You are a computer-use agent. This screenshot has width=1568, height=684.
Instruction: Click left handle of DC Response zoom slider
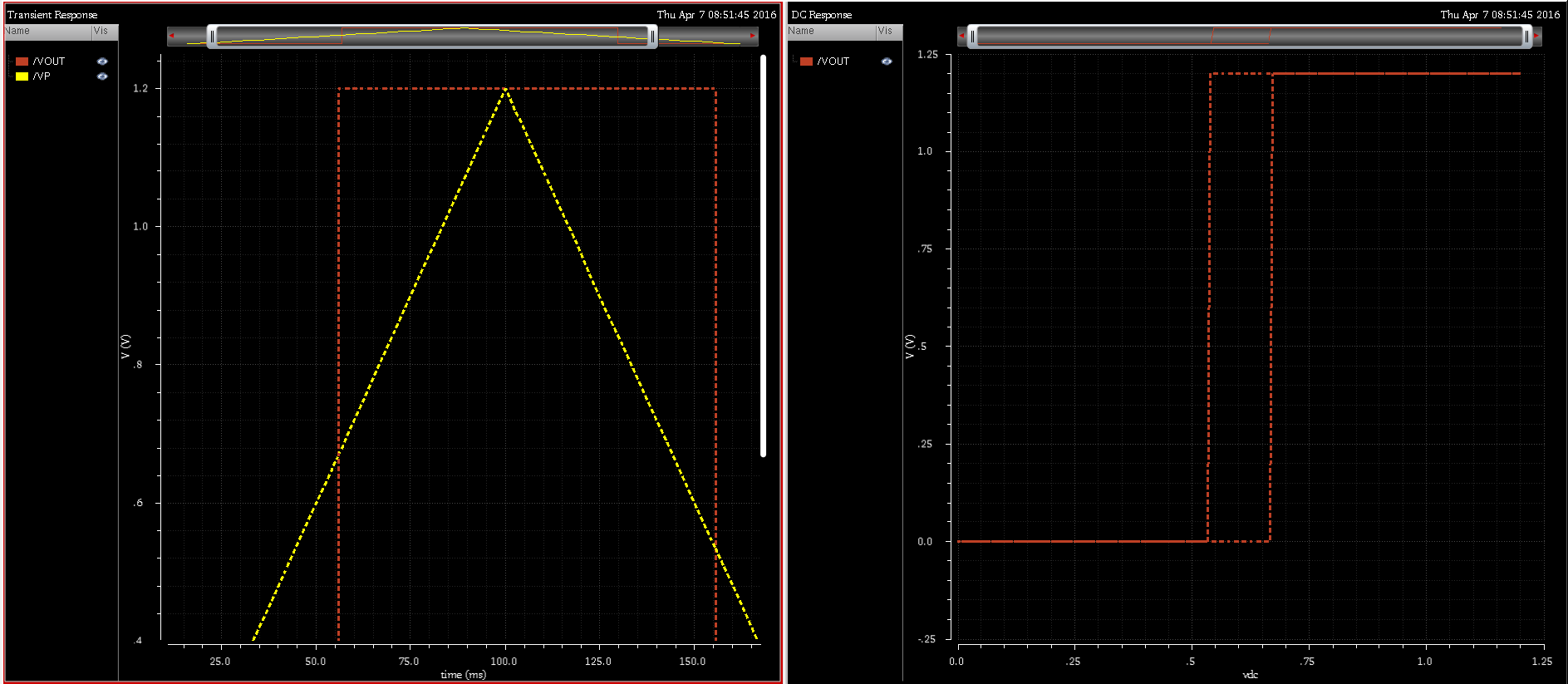pos(973,36)
